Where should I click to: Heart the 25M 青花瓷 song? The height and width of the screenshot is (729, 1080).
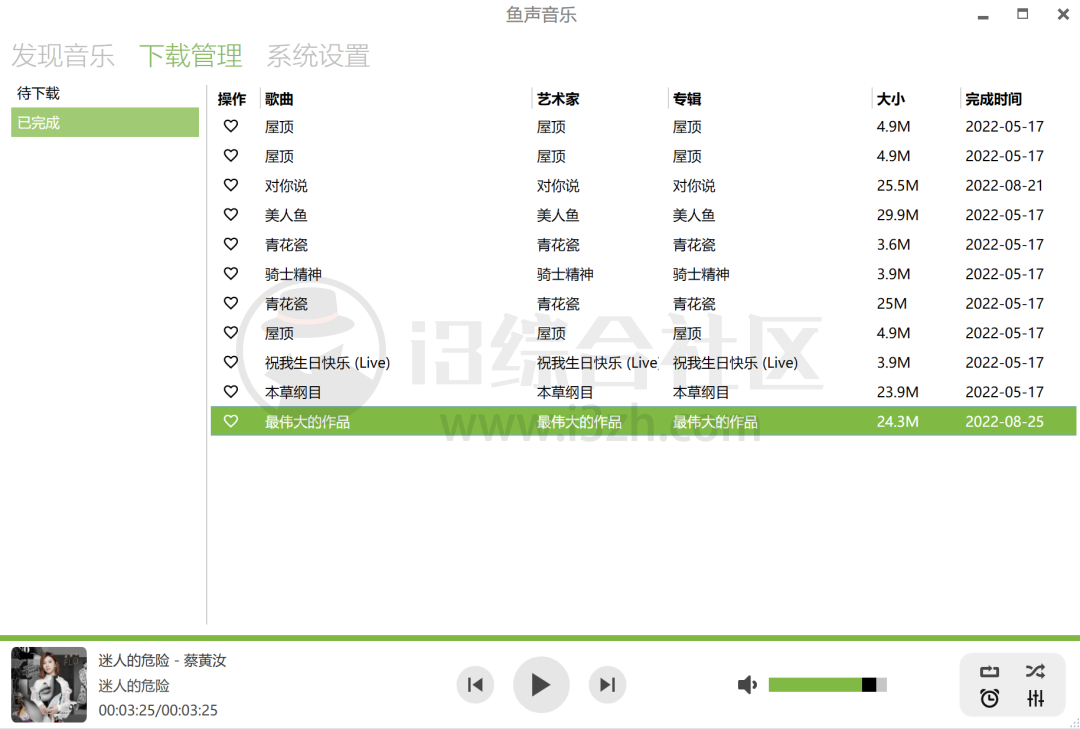(231, 303)
